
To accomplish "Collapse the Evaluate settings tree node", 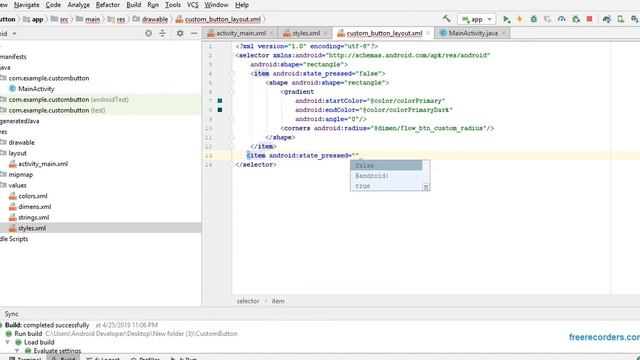I will point(17,351).
